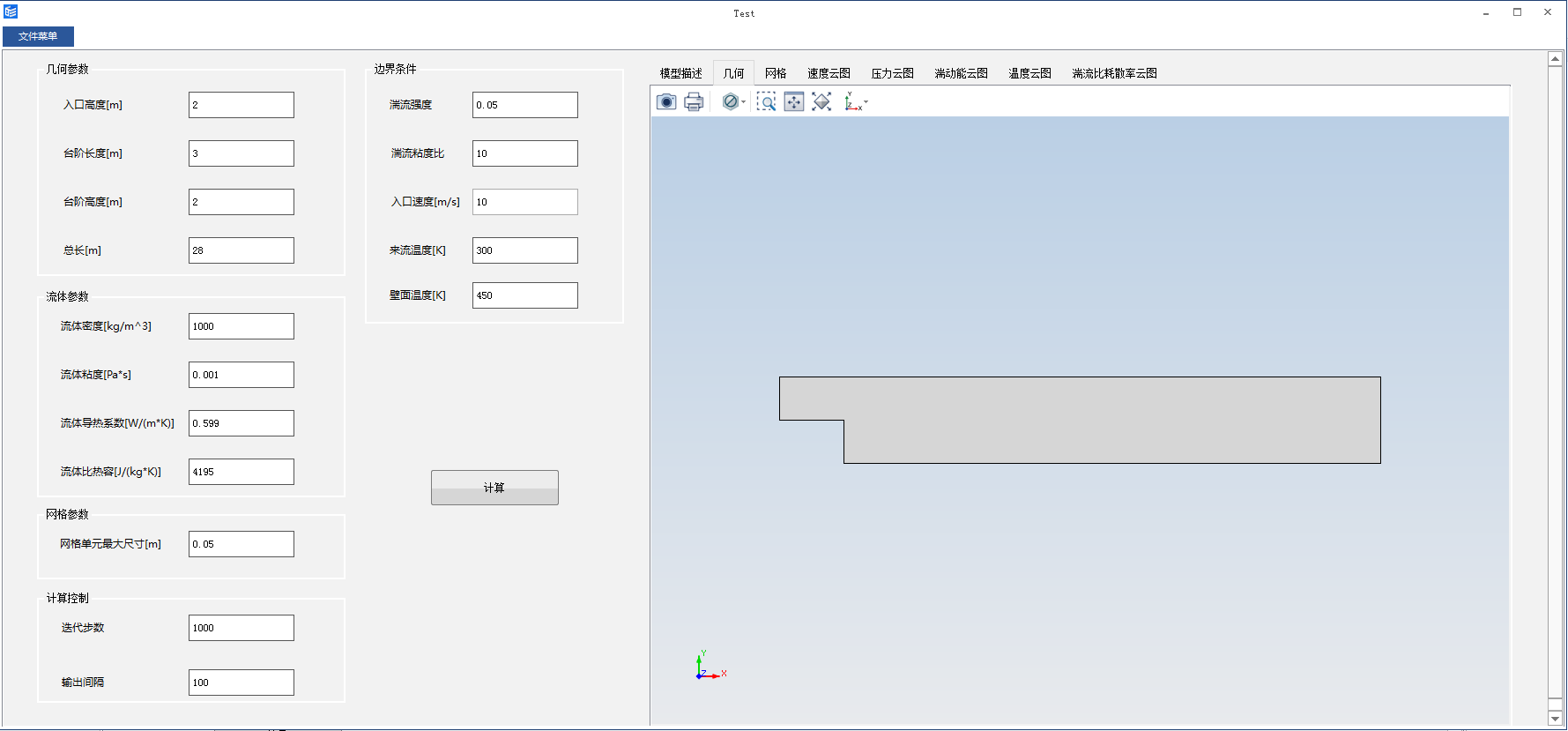Open the XYZ view orientation dropdown
Viewport: 1568px width, 731px height.
click(x=856, y=102)
